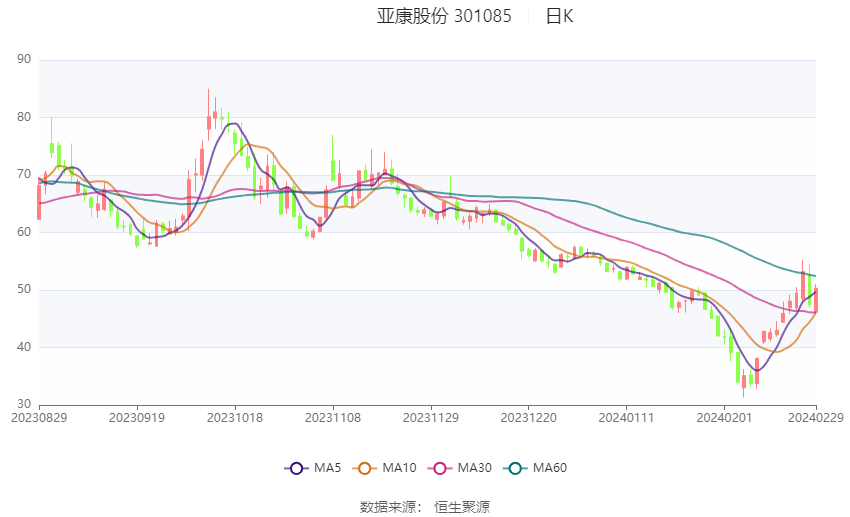Click the x-axis date label 20240229
Screen dimensions: 850x517
(815, 418)
